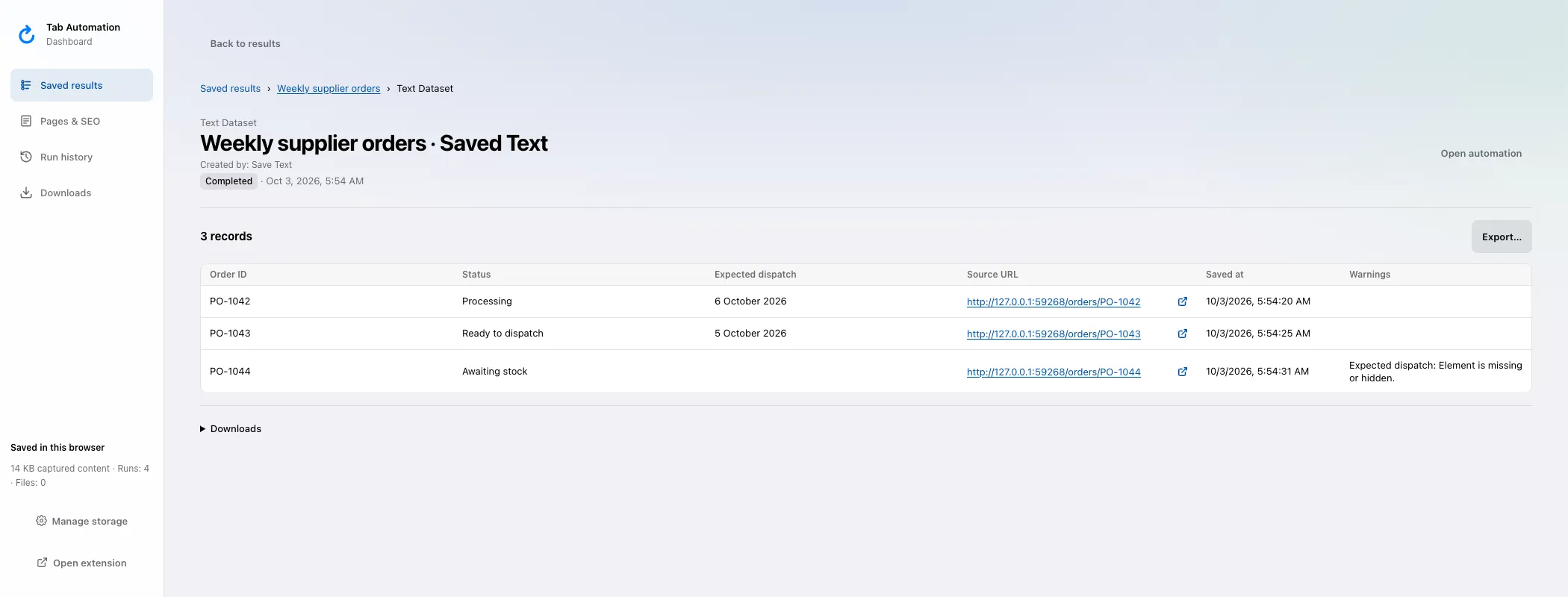1568x597 pixels.
Task: Select the PO-1042 order ID cell
Action: click(230, 301)
